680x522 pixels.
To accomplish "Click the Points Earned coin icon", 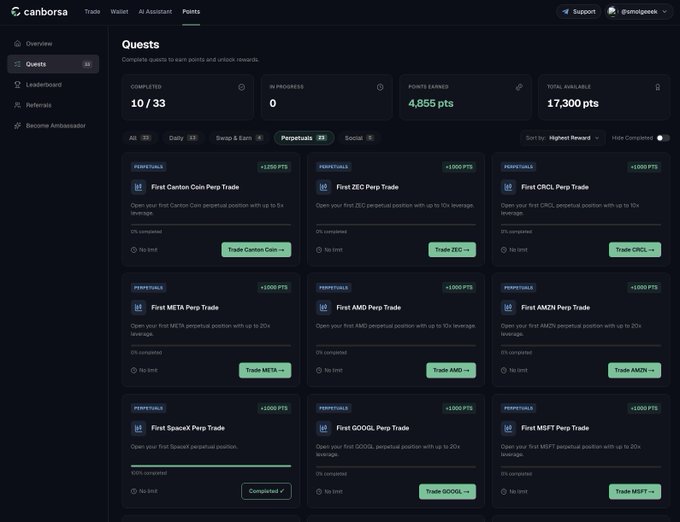I will [x=519, y=87].
